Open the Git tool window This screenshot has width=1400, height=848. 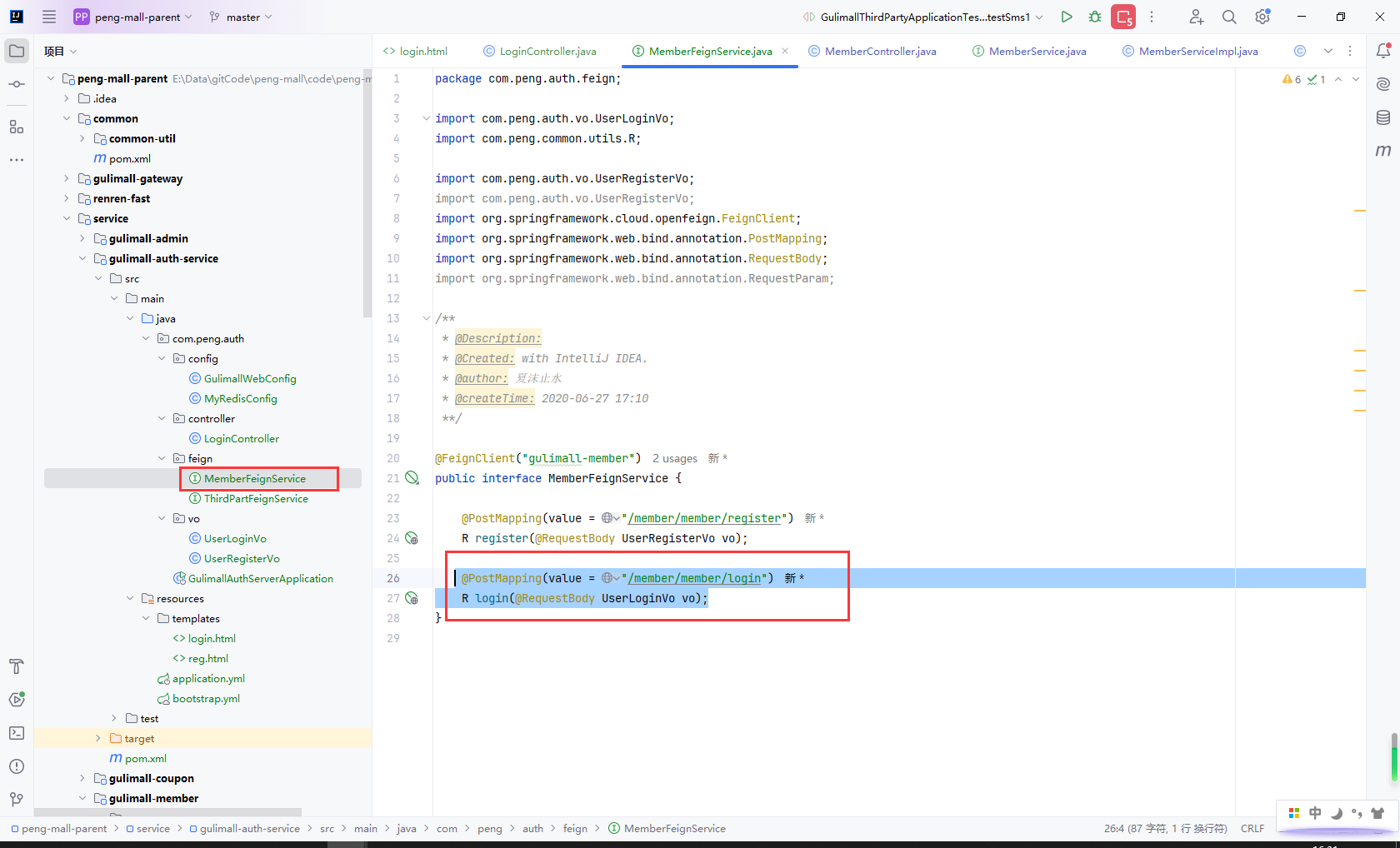click(x=17, y=800)
